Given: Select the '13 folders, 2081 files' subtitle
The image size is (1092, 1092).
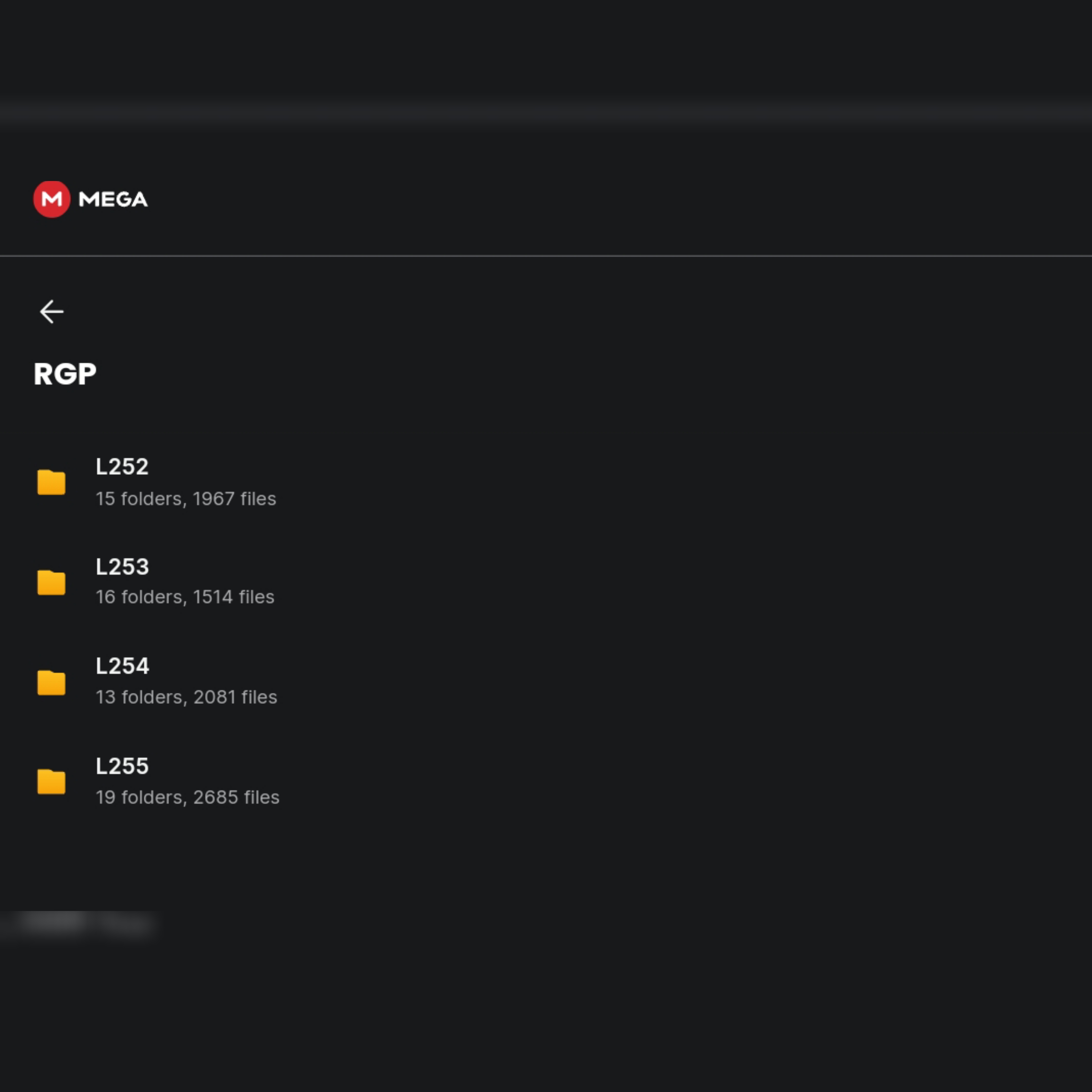Looking at the screenshot, I should (x=187, y=697).
